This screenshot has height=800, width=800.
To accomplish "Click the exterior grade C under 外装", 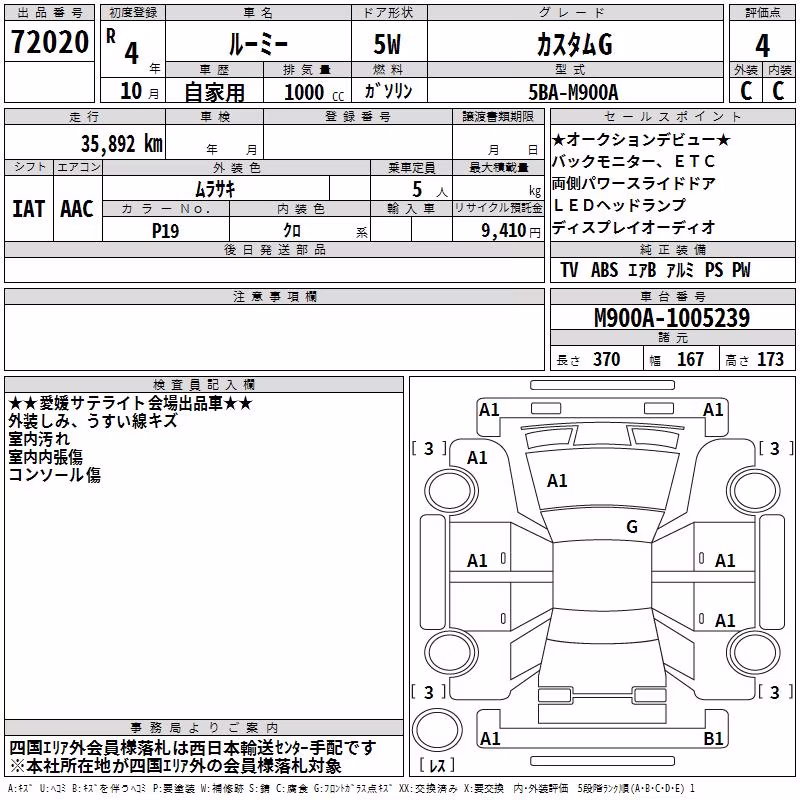I will [746, 91].
